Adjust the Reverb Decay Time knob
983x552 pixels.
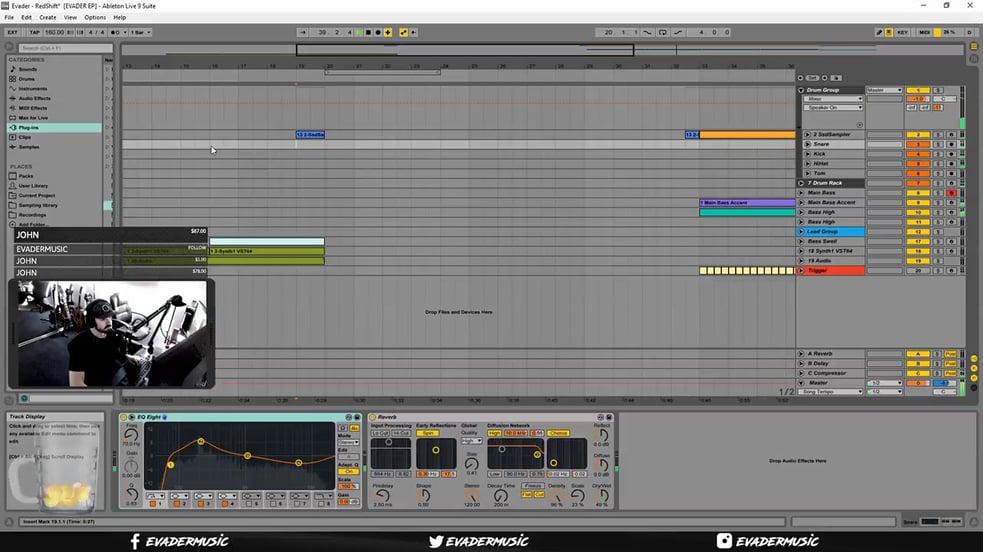coord(500,496)
